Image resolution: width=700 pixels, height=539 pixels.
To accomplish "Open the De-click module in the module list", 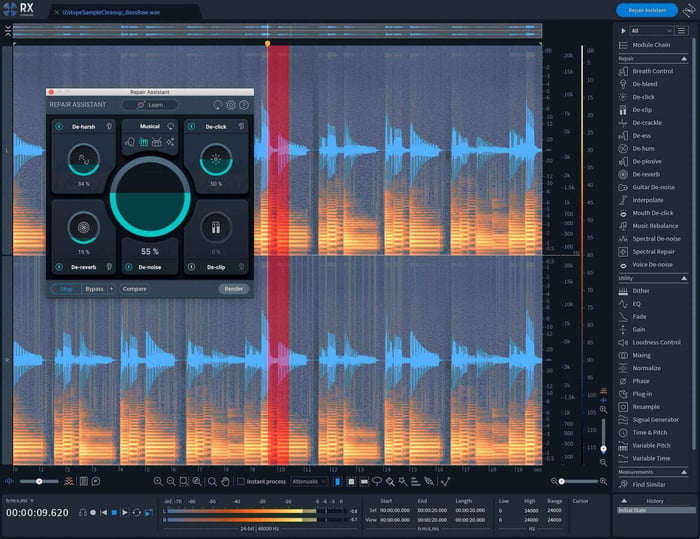I will (x=637, y=97).
